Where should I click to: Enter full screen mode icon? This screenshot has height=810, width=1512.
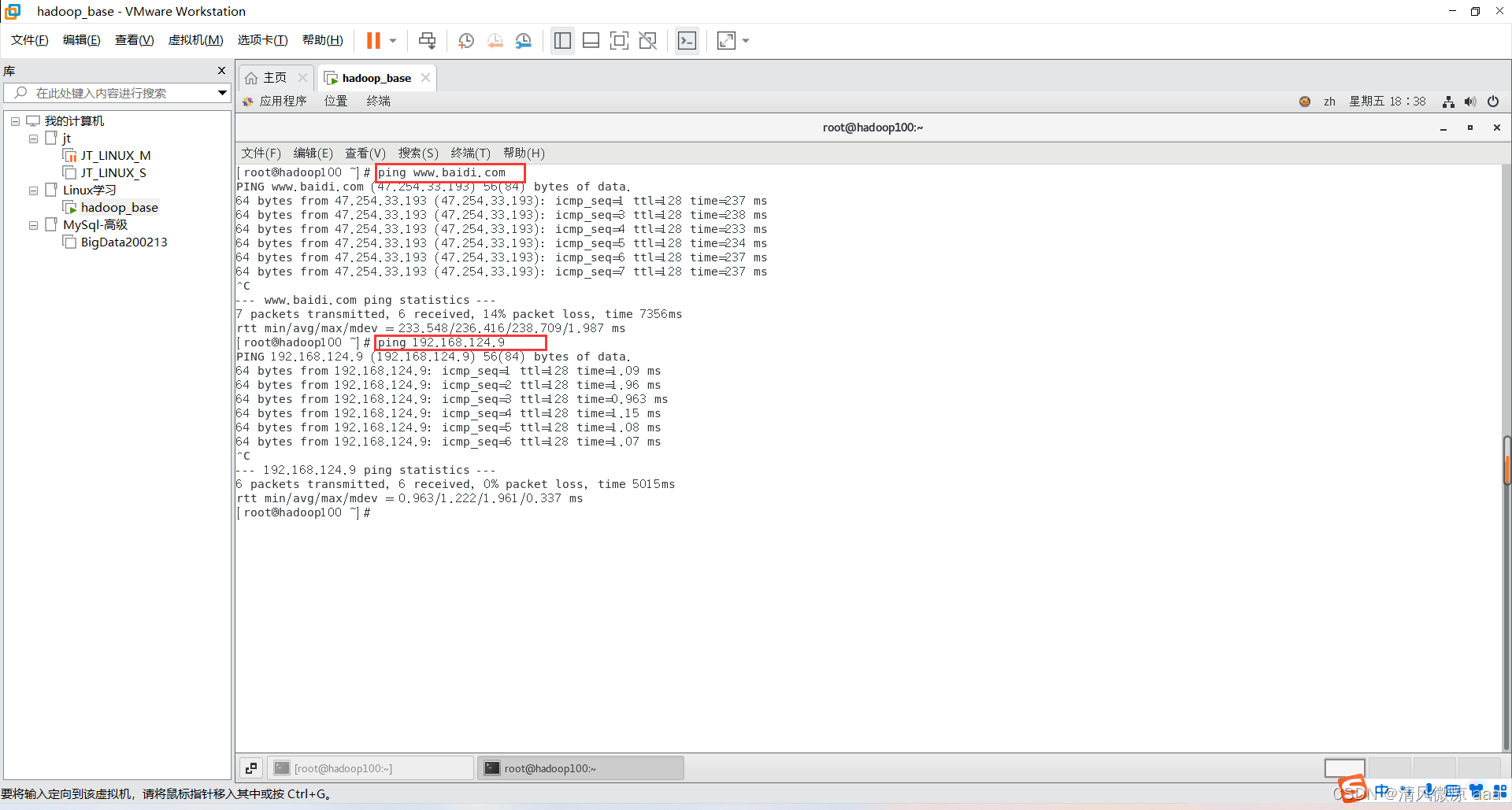point(619,40)
